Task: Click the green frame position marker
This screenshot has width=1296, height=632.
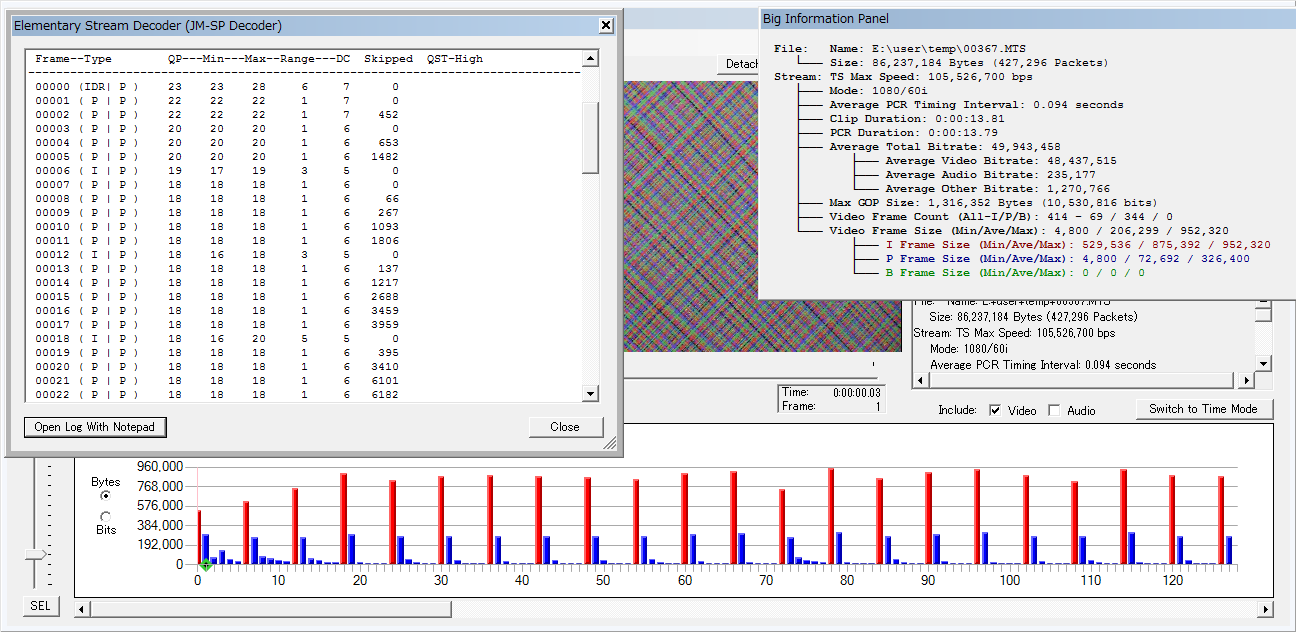Action: point(205,565)
